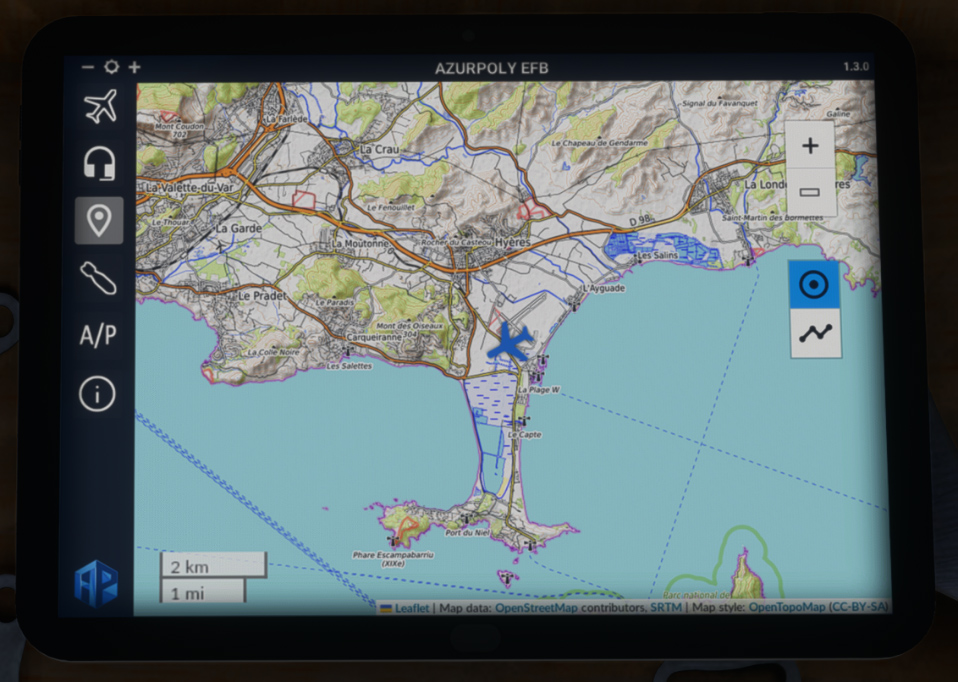Click the brightness sun icon
This screenshot has height=682, width=958.
click(x=111, y=68)
